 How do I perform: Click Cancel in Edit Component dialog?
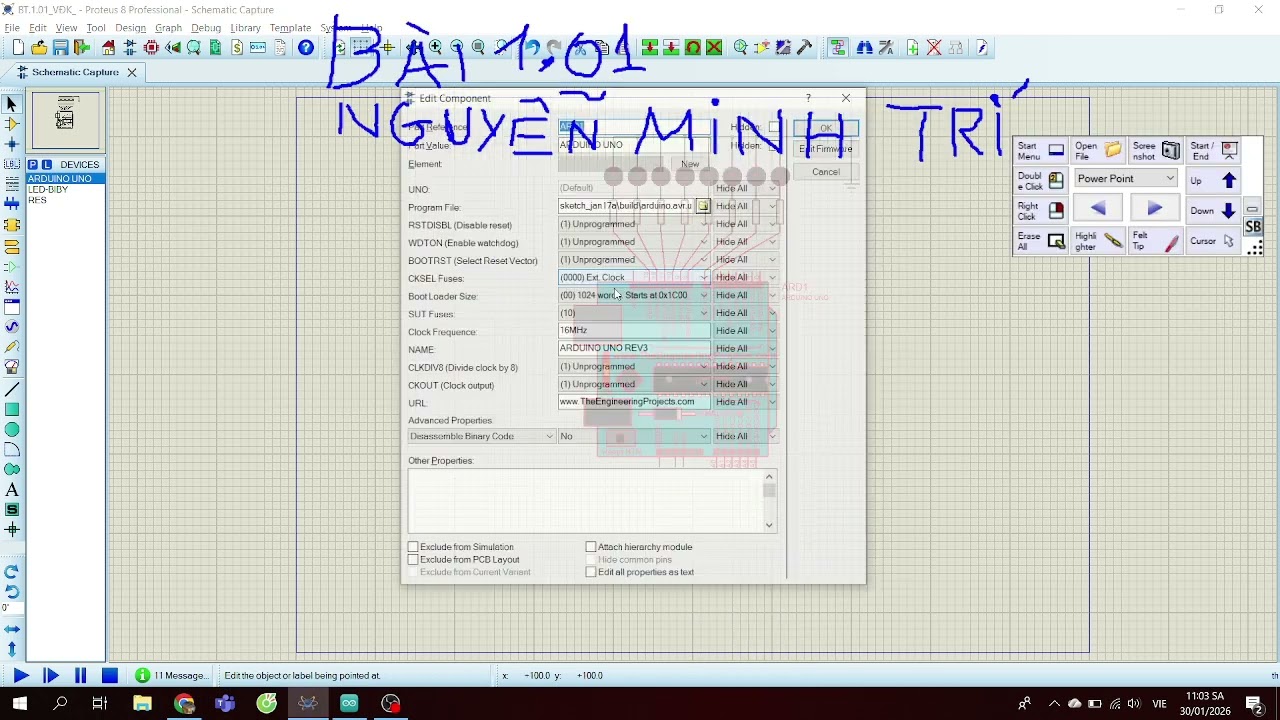826,172
